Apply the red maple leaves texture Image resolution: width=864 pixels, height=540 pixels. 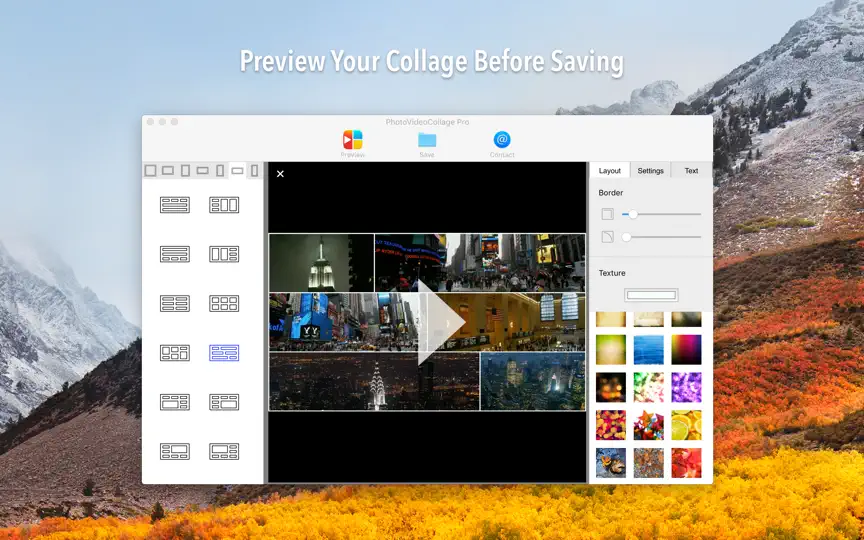(687, 463)
